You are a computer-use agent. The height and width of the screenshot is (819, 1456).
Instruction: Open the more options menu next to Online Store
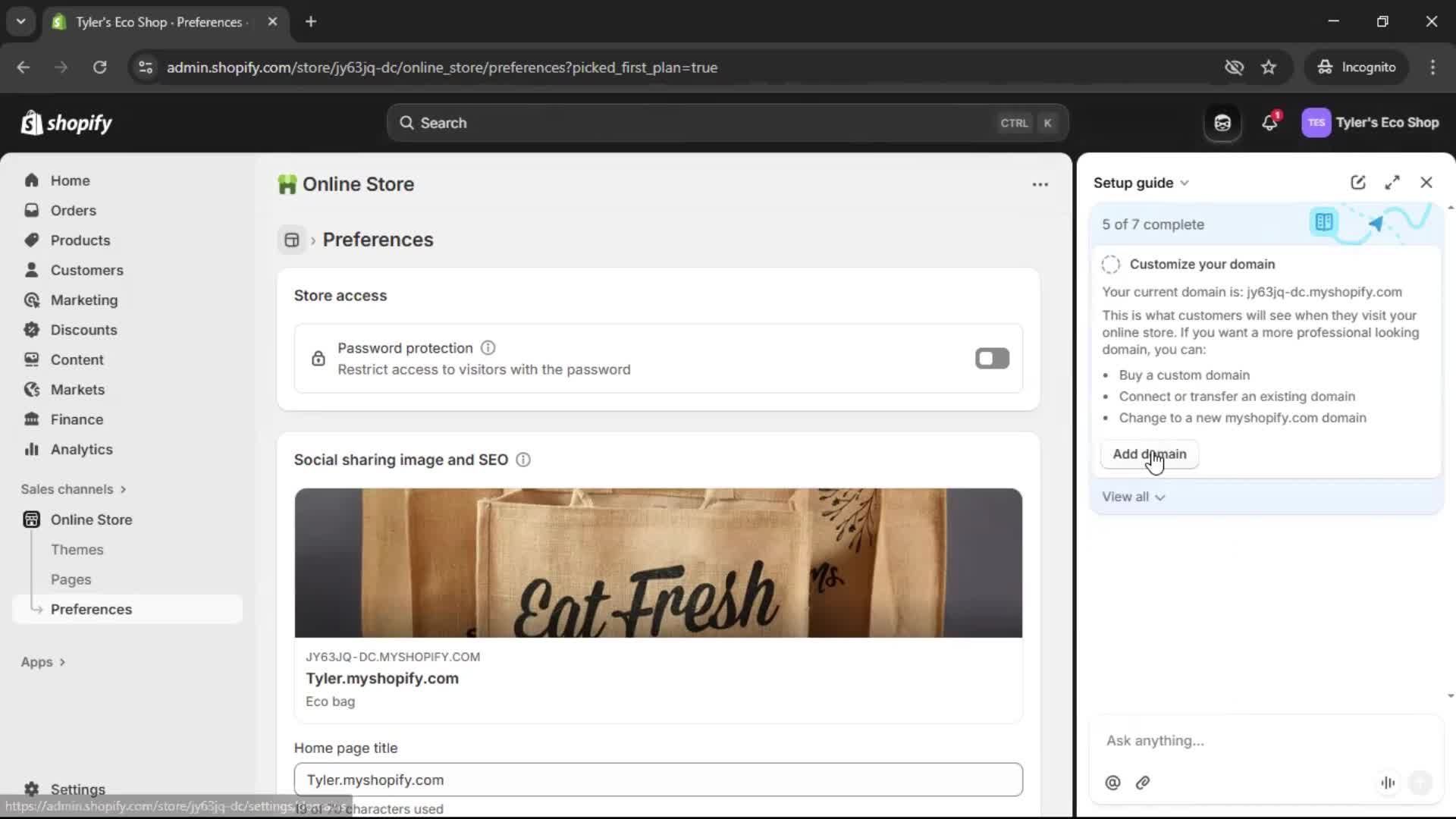tap(1040, 184)
